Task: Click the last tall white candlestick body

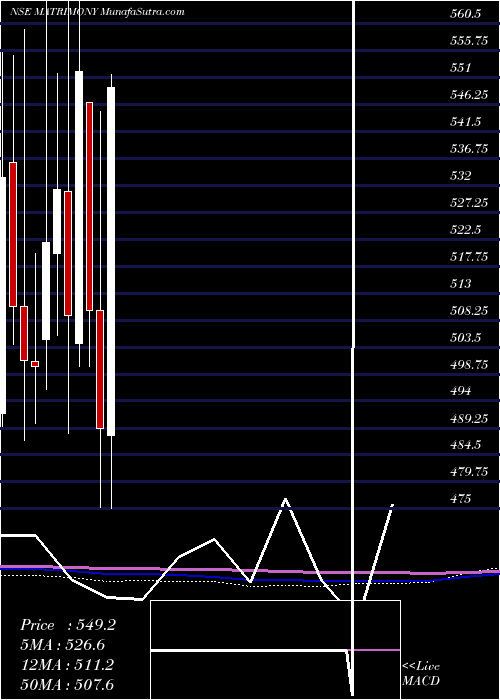Action: point(111,262)
